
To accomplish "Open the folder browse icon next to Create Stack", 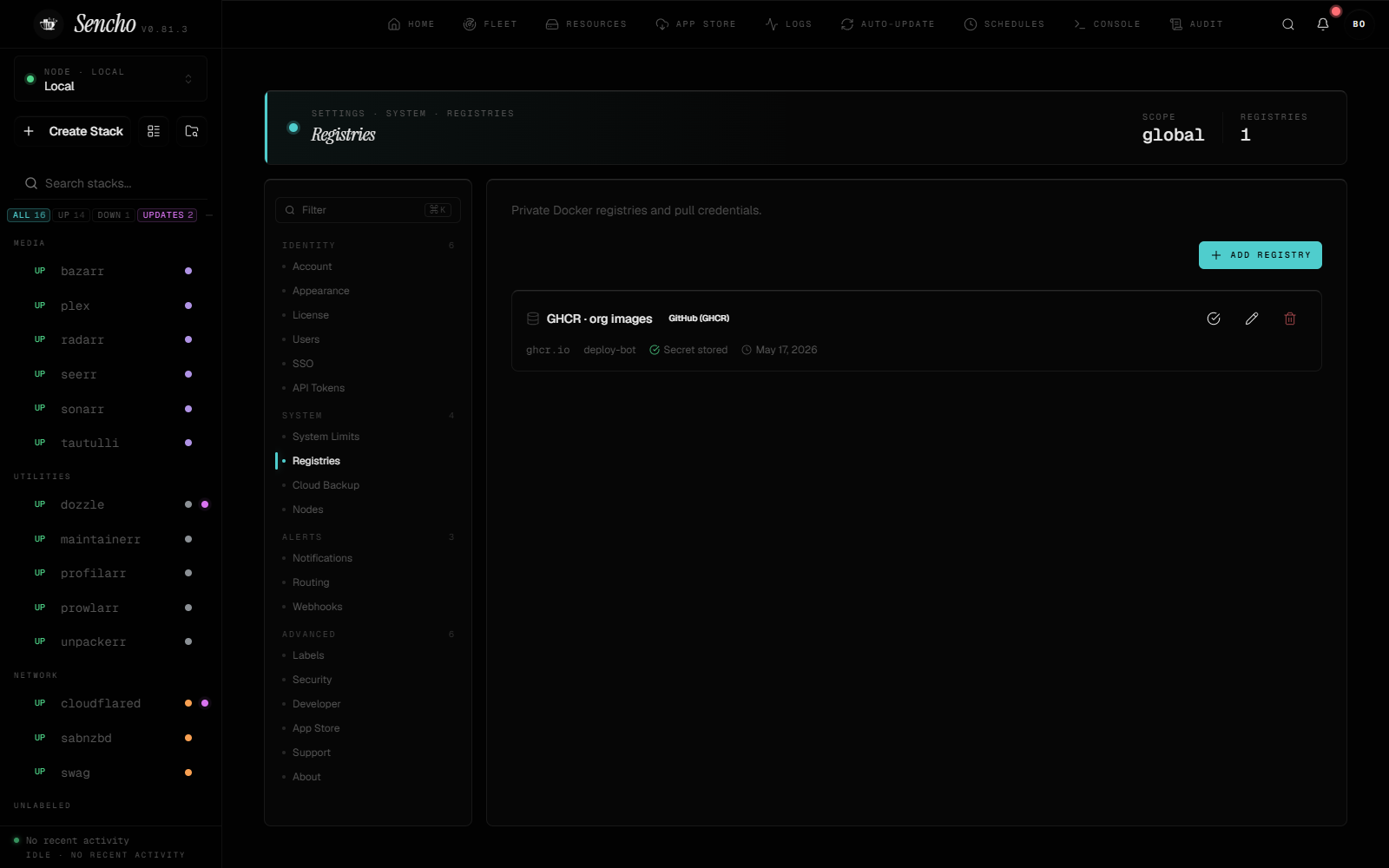I will pos(192,131).
